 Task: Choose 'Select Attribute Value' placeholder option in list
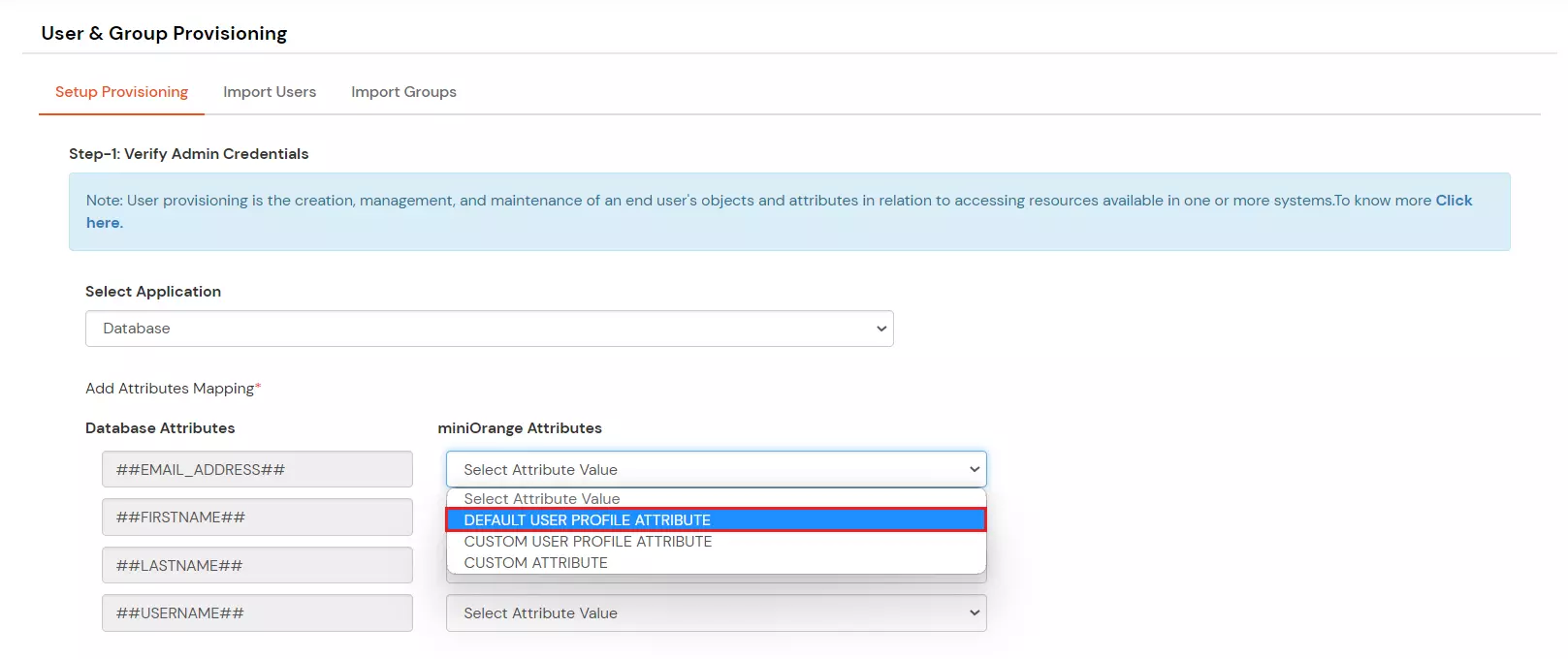(x=716, y=498)
